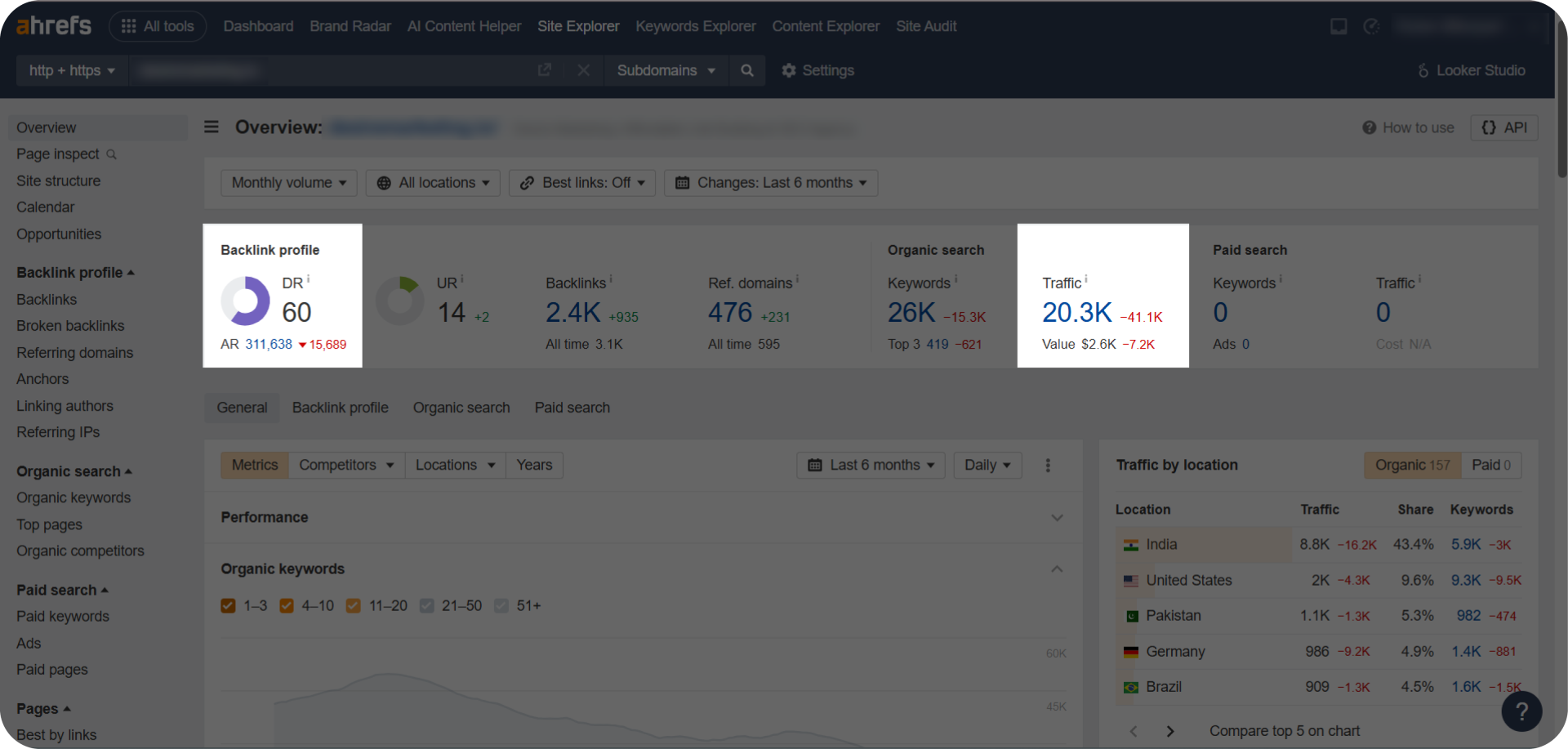Open the API button
The width and height of the screenshot is (1568, 749).
[1504, 127]
